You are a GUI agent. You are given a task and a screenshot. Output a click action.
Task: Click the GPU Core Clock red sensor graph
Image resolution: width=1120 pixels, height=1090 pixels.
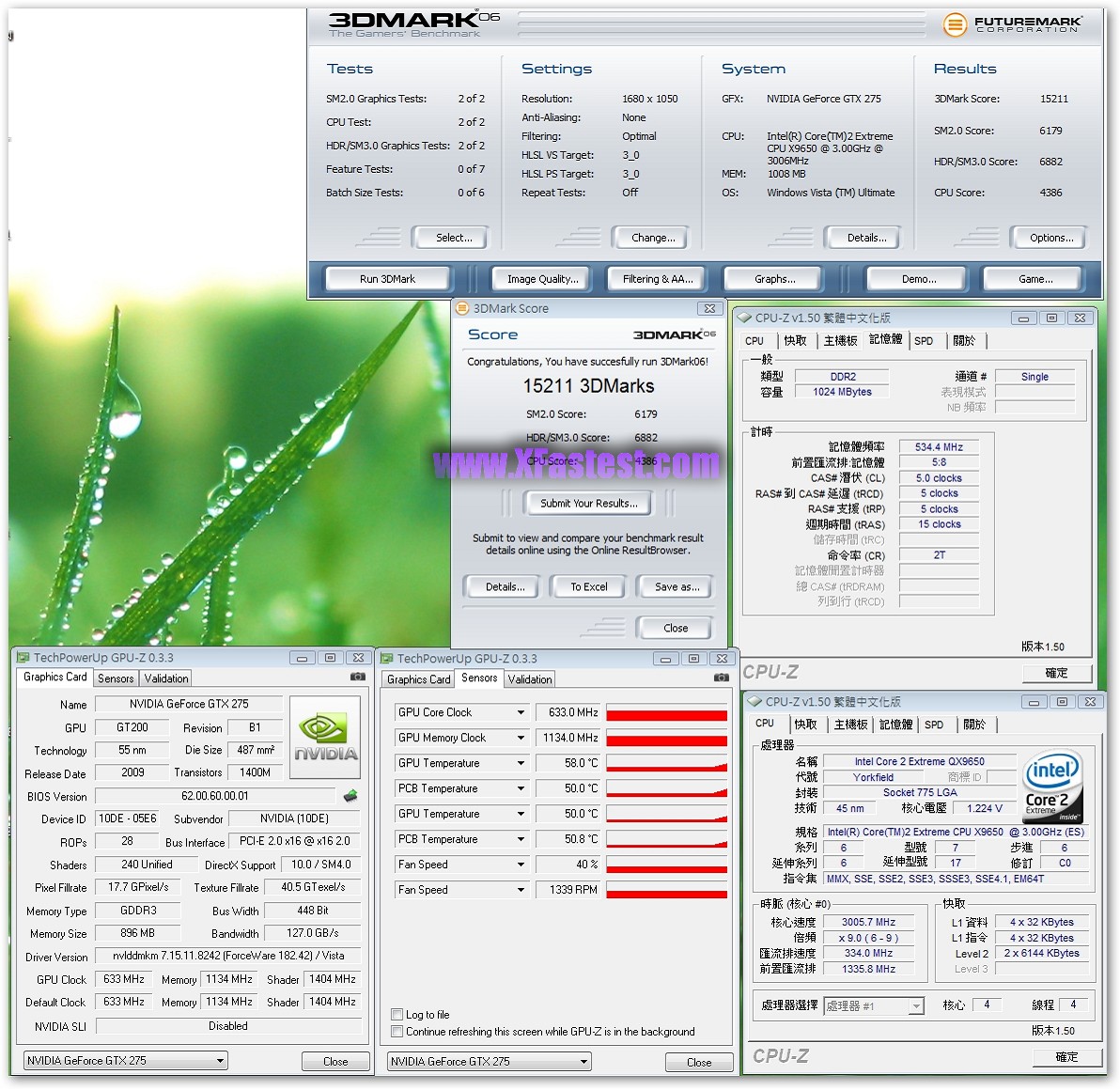[666, 713]
